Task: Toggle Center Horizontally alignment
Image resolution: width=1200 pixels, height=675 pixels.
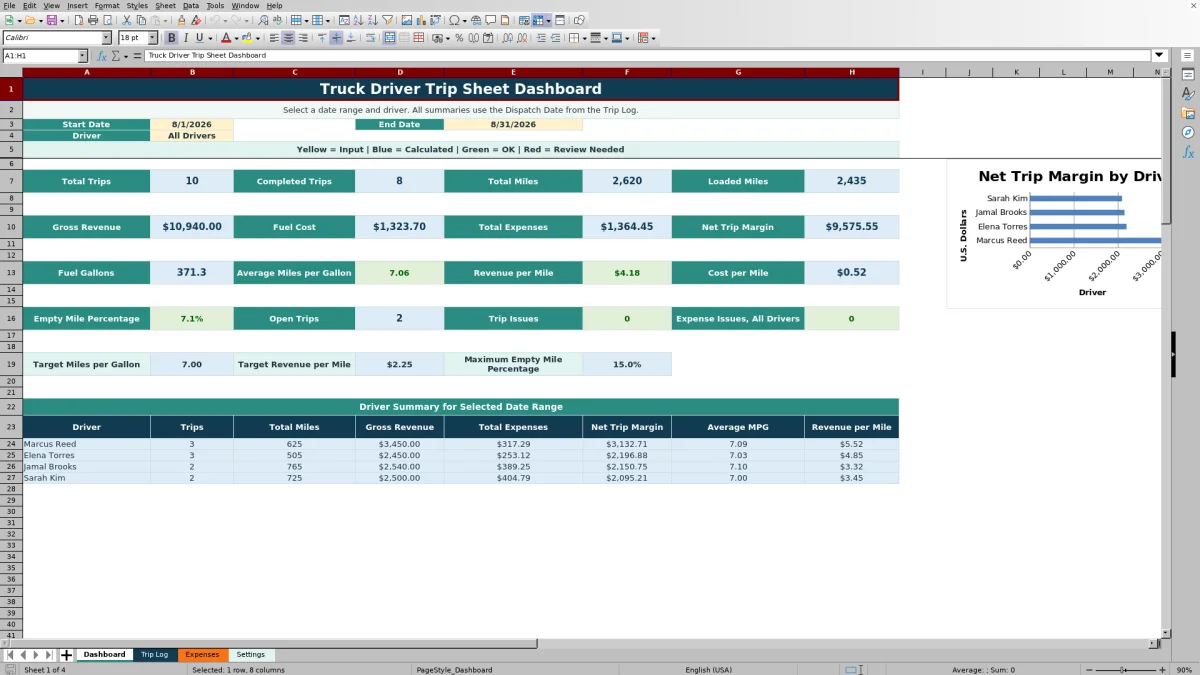Action: [x=288, y=38]
